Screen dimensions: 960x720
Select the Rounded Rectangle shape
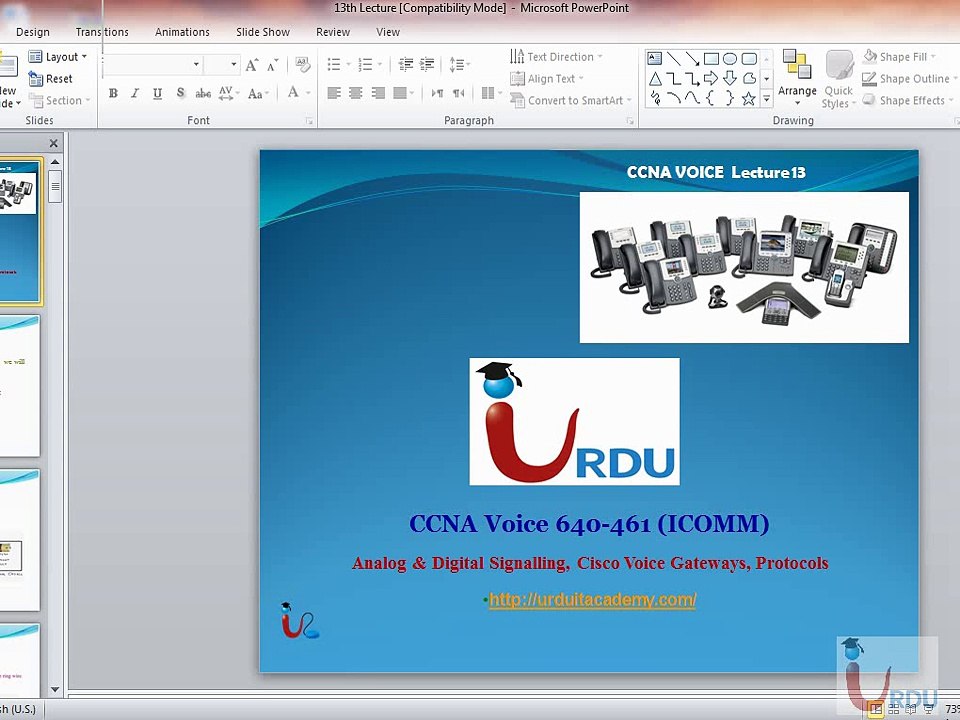coord(749,59)
